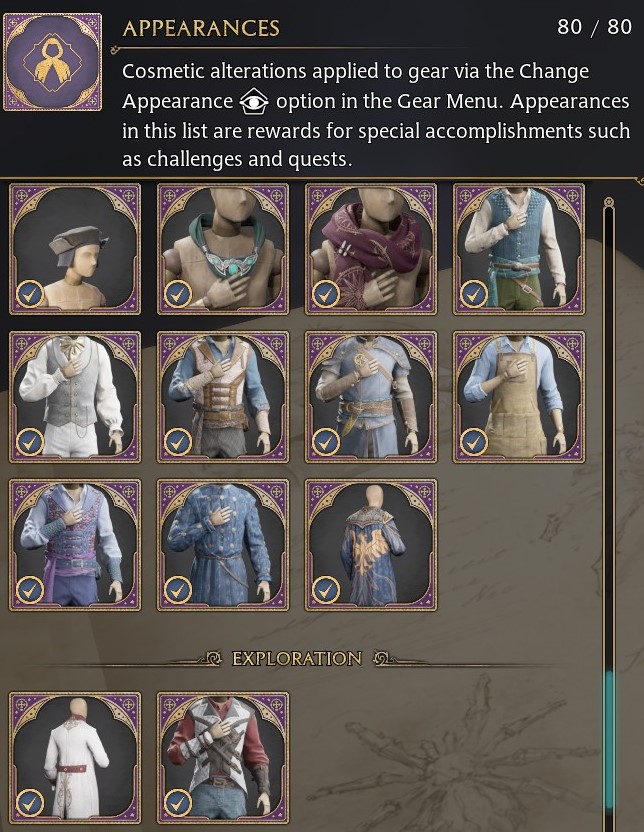644x832 pixels.
Task: Click the checkmark badge on eagle cloak
Action: [x=325, y=590]
